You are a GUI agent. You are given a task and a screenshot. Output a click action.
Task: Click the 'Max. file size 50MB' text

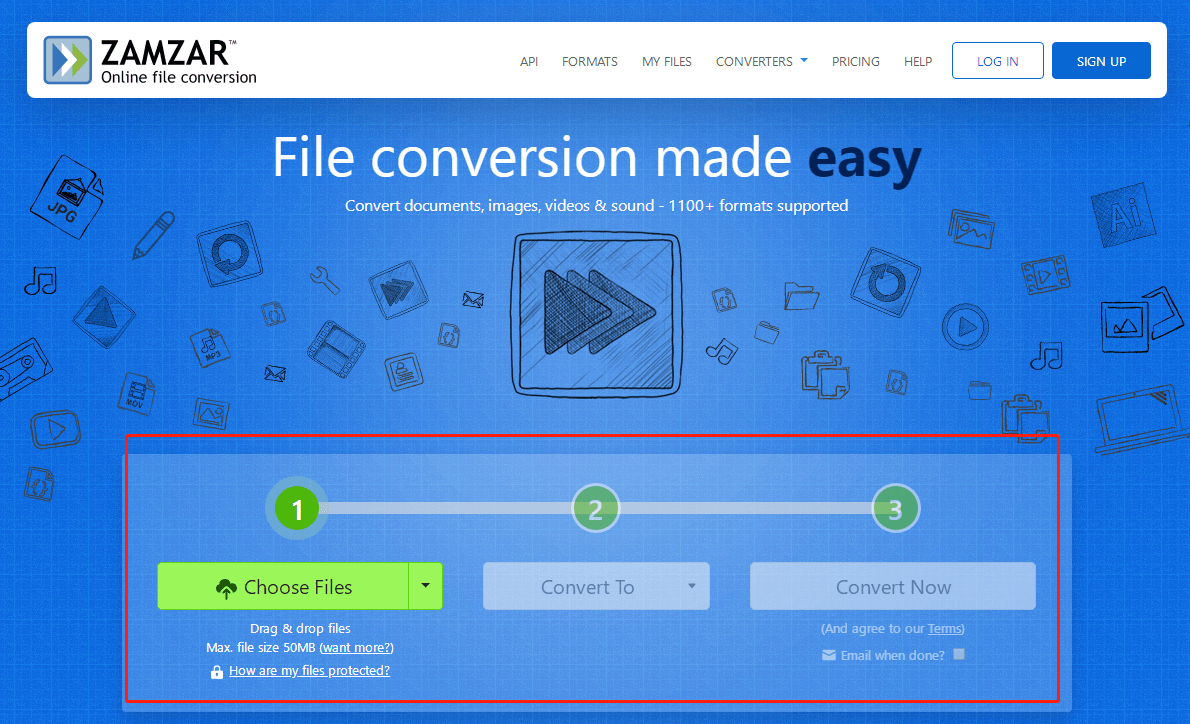[x=260, y=647]
